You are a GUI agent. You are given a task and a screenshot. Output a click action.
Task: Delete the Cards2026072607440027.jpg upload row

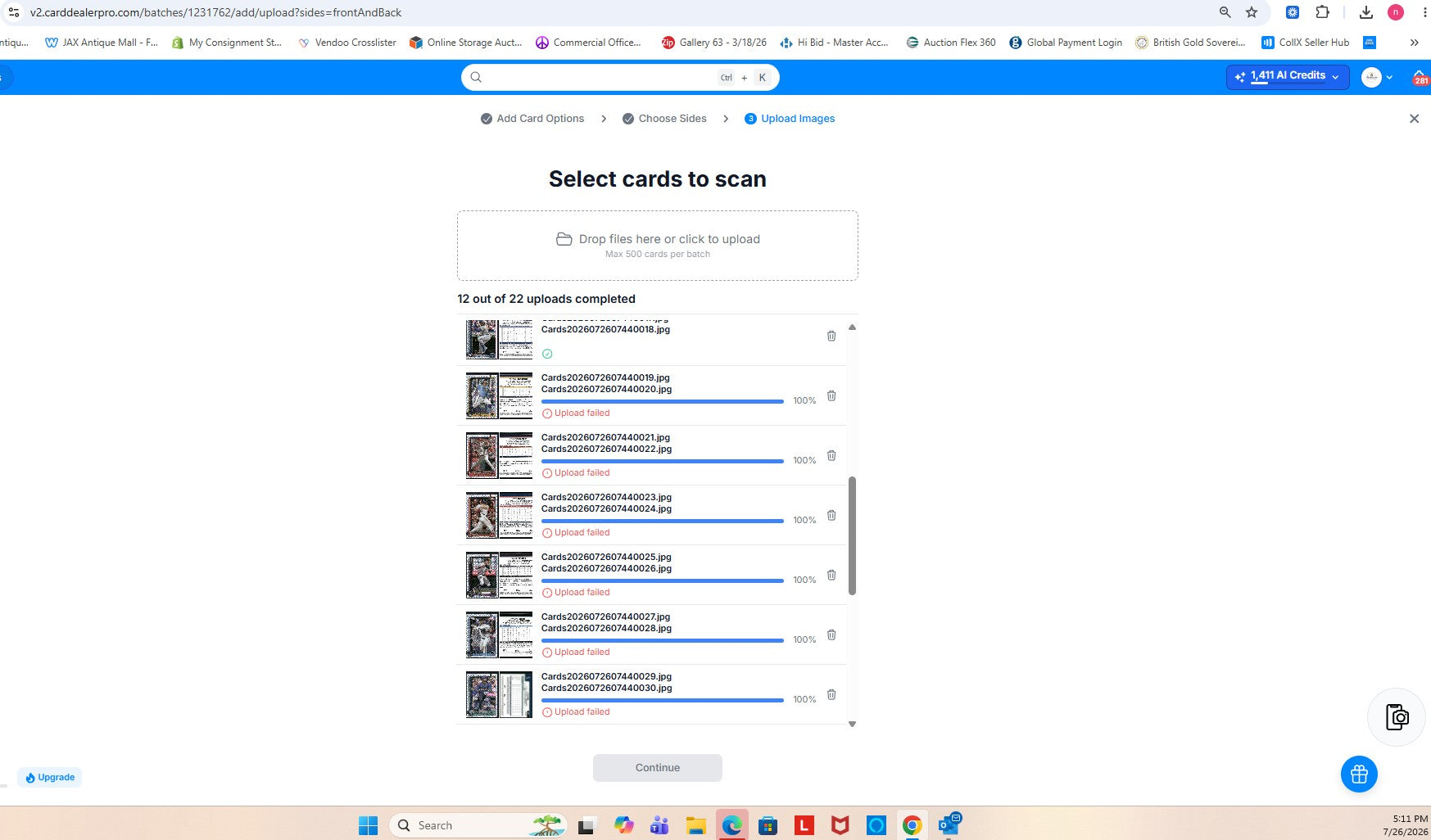click(x=831, y=635)
